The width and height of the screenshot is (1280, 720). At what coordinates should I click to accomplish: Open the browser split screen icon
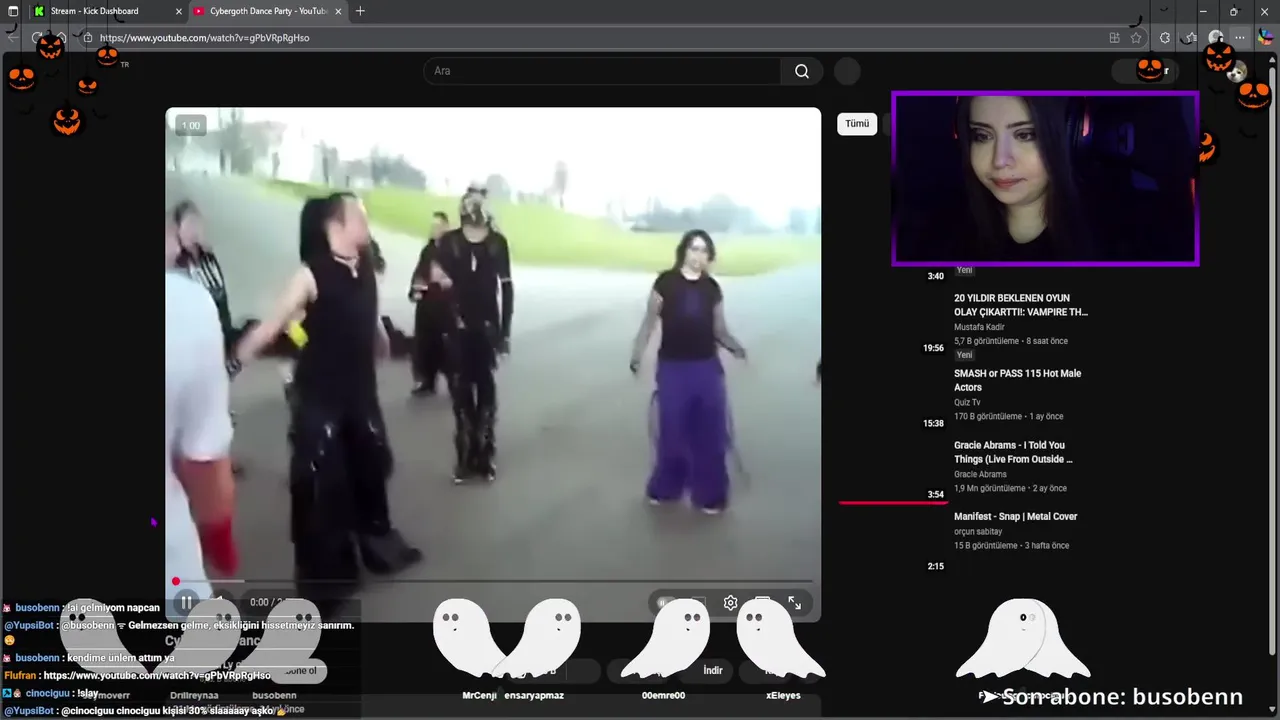(1115, 38)
